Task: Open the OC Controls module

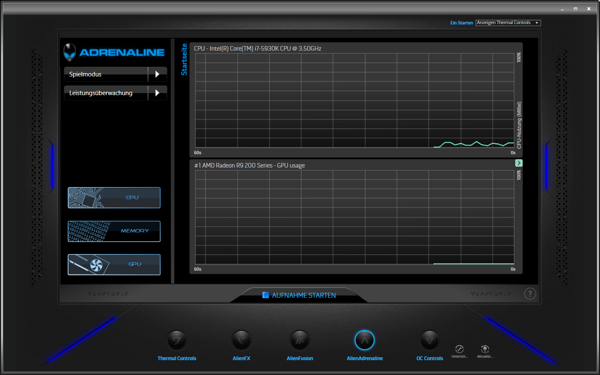Action: (x=429, y=340)
